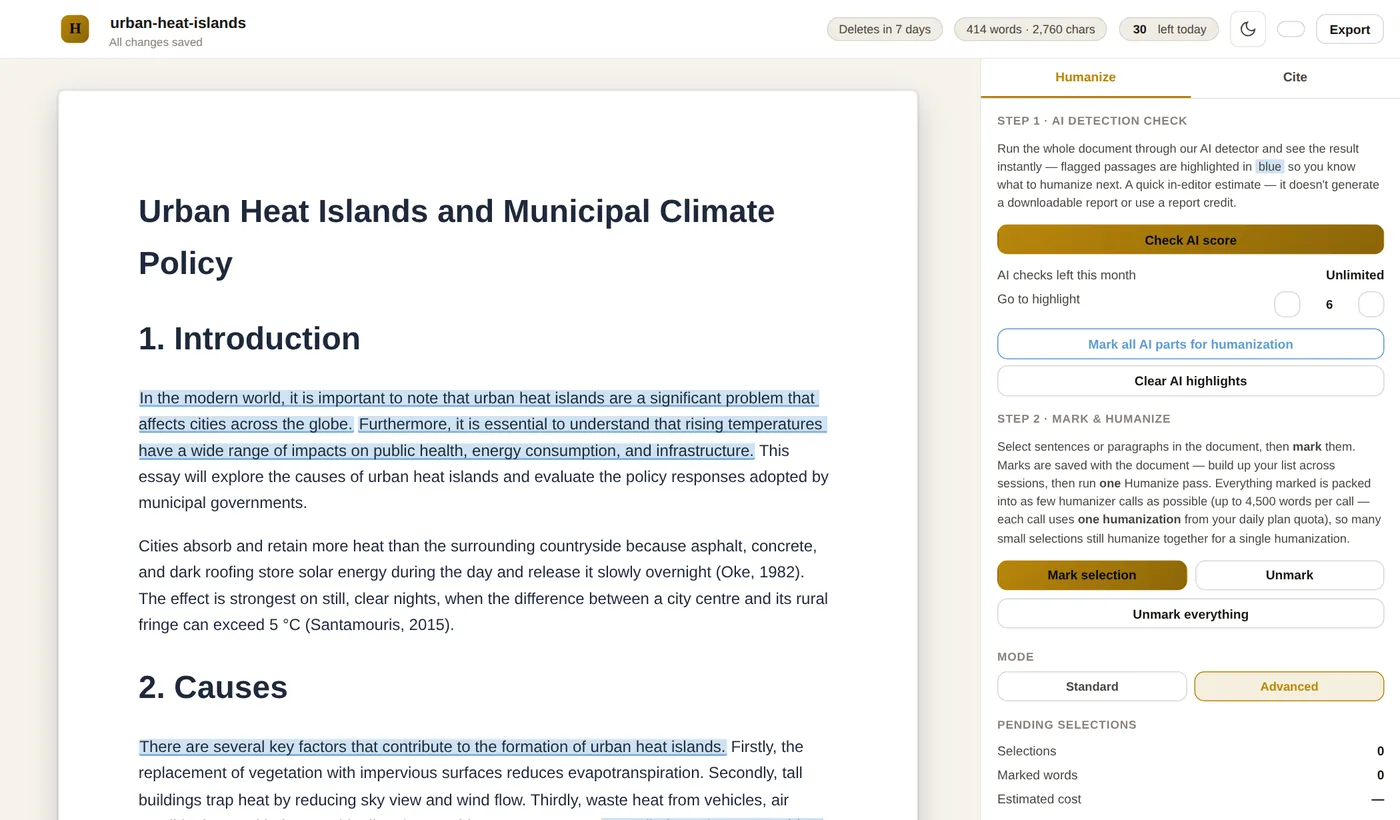Click the highlight count number 6
Viewport: 1400px width, 820px height.
1329,305
